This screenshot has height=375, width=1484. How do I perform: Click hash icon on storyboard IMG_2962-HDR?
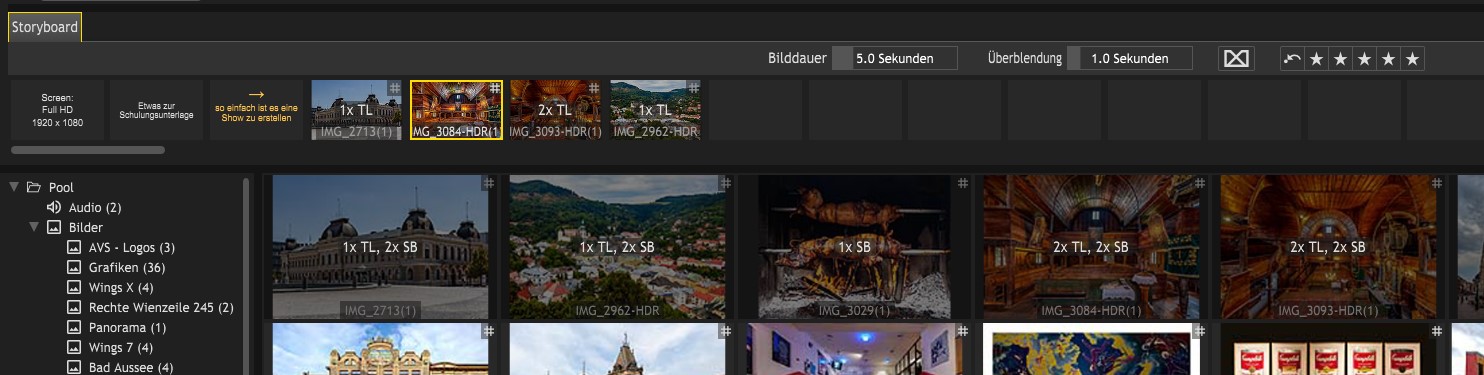[x=694, y=88]
